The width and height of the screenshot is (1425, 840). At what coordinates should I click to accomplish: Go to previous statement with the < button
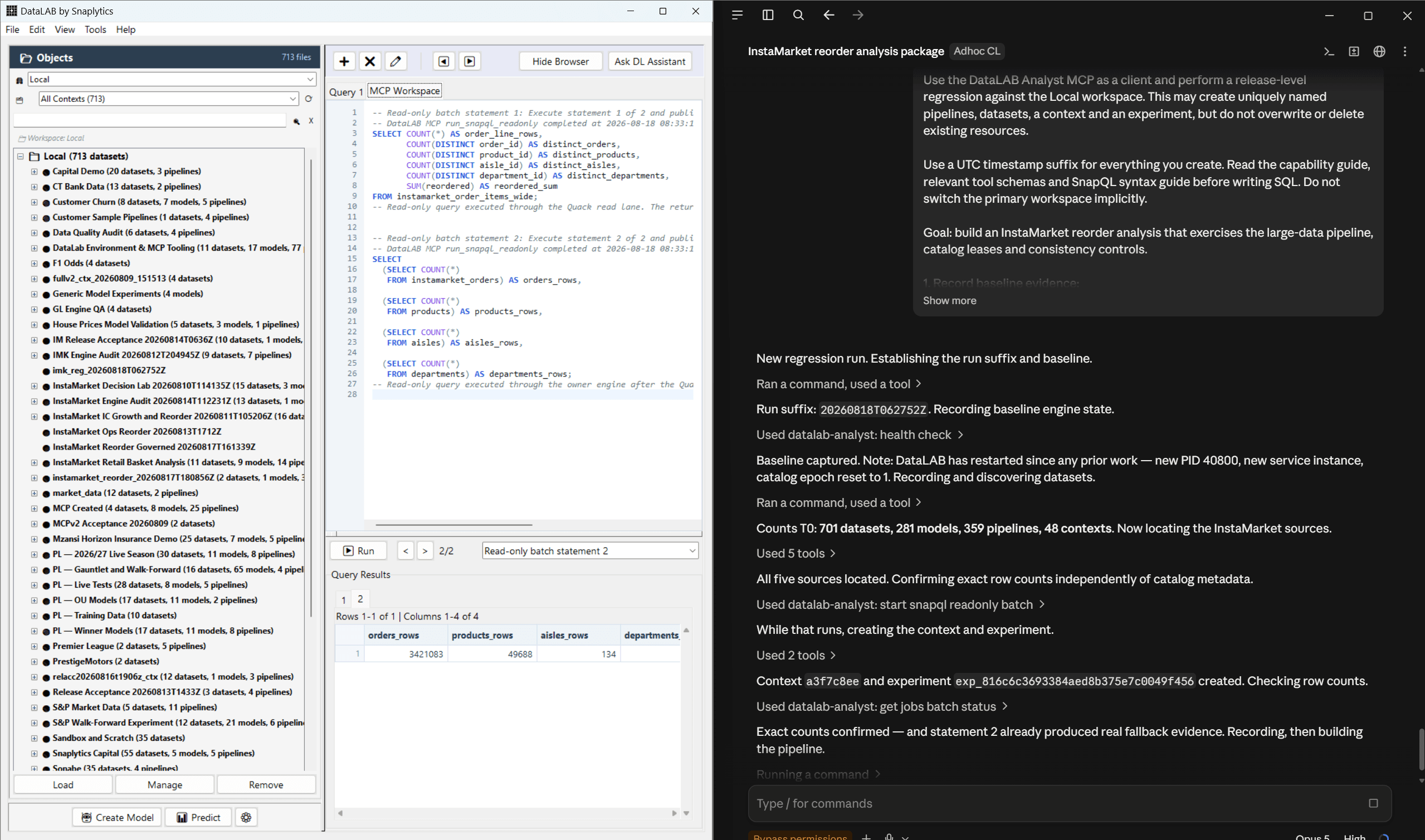pyautogui.click(x=405, y=551)
